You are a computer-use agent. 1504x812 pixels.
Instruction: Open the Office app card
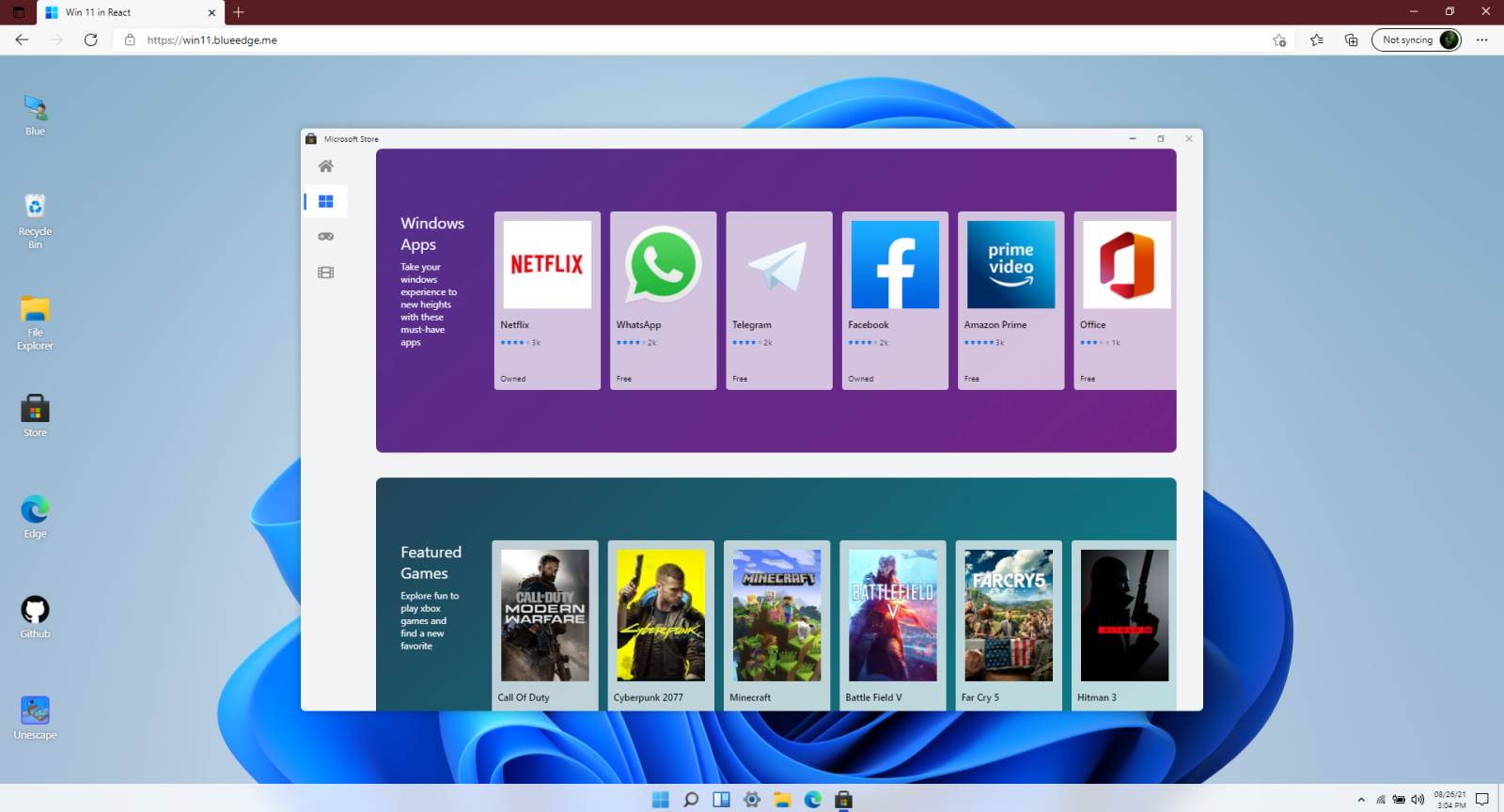pos(1125,301)
